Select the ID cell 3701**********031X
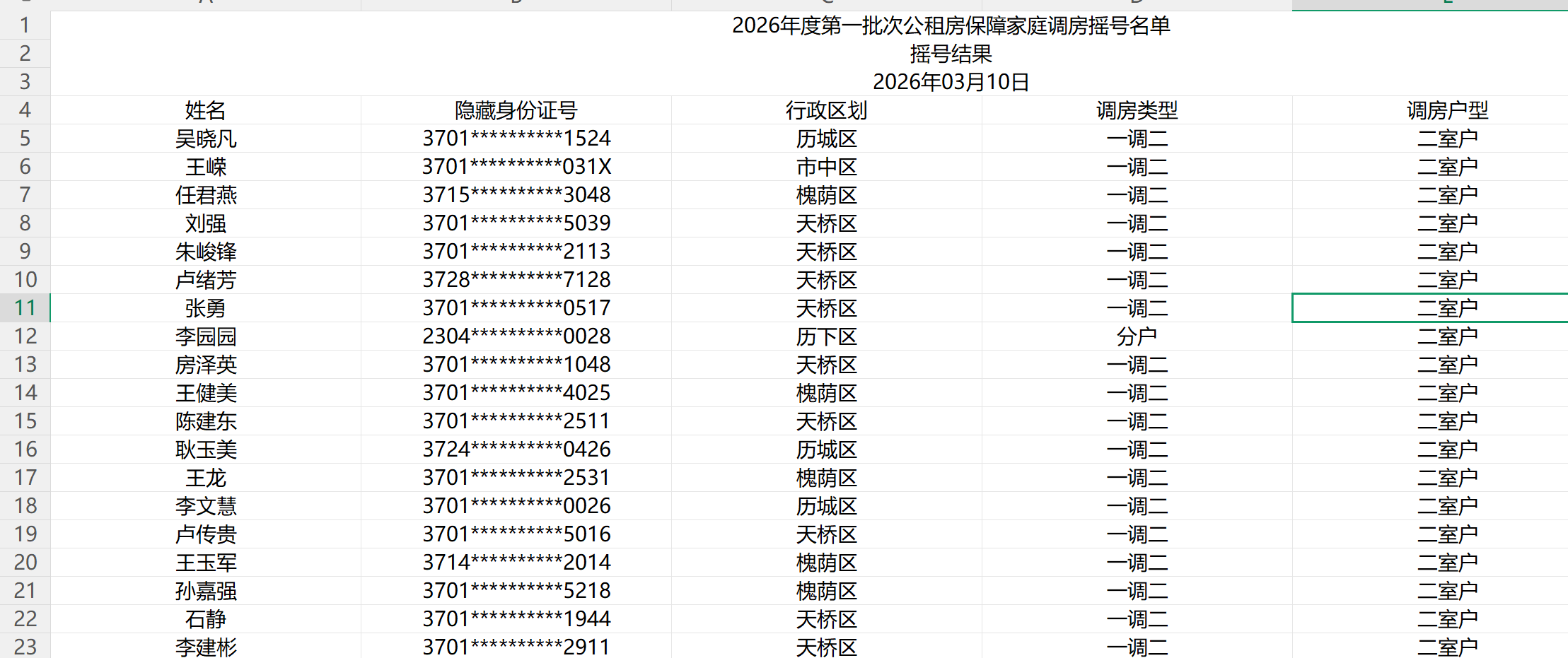 pyautogui.click(x=516, y=167)
